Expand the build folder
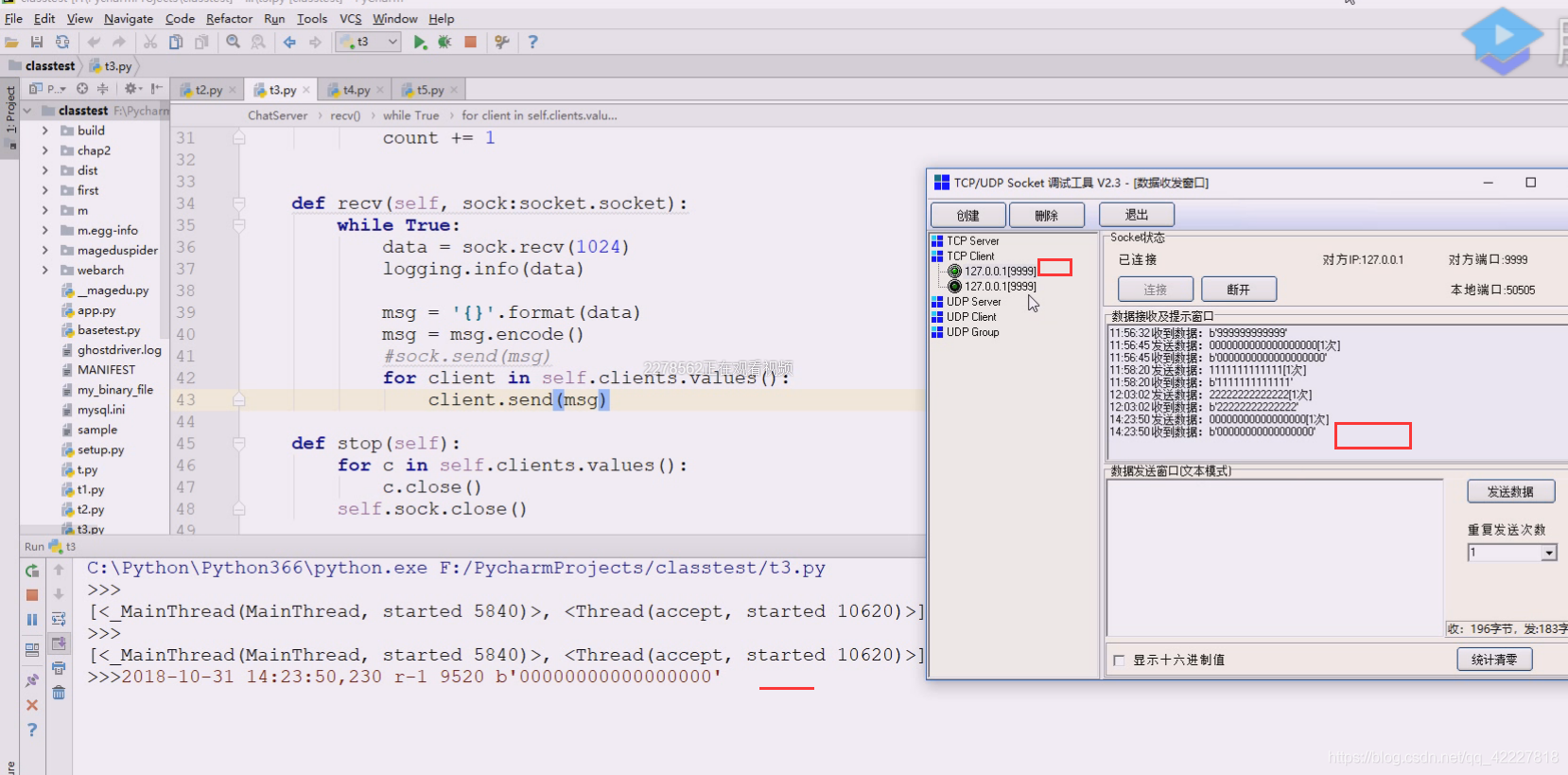 point(44,131)
